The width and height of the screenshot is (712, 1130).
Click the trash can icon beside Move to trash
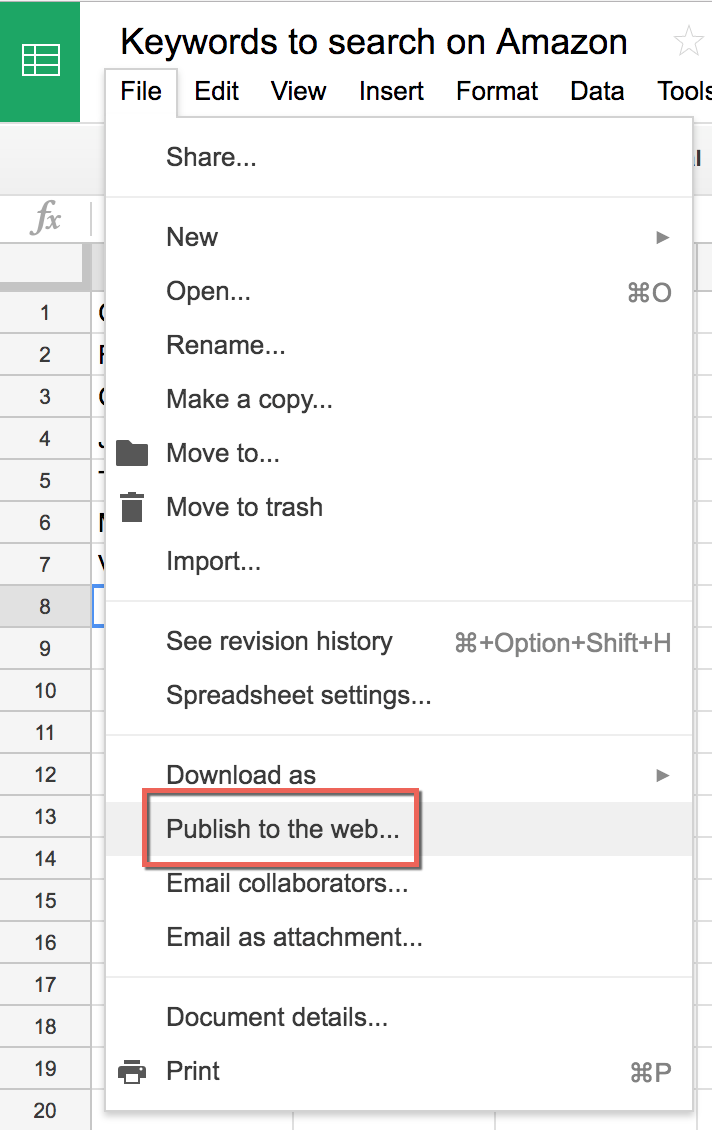pyautogui.click(x=132, y=507)
